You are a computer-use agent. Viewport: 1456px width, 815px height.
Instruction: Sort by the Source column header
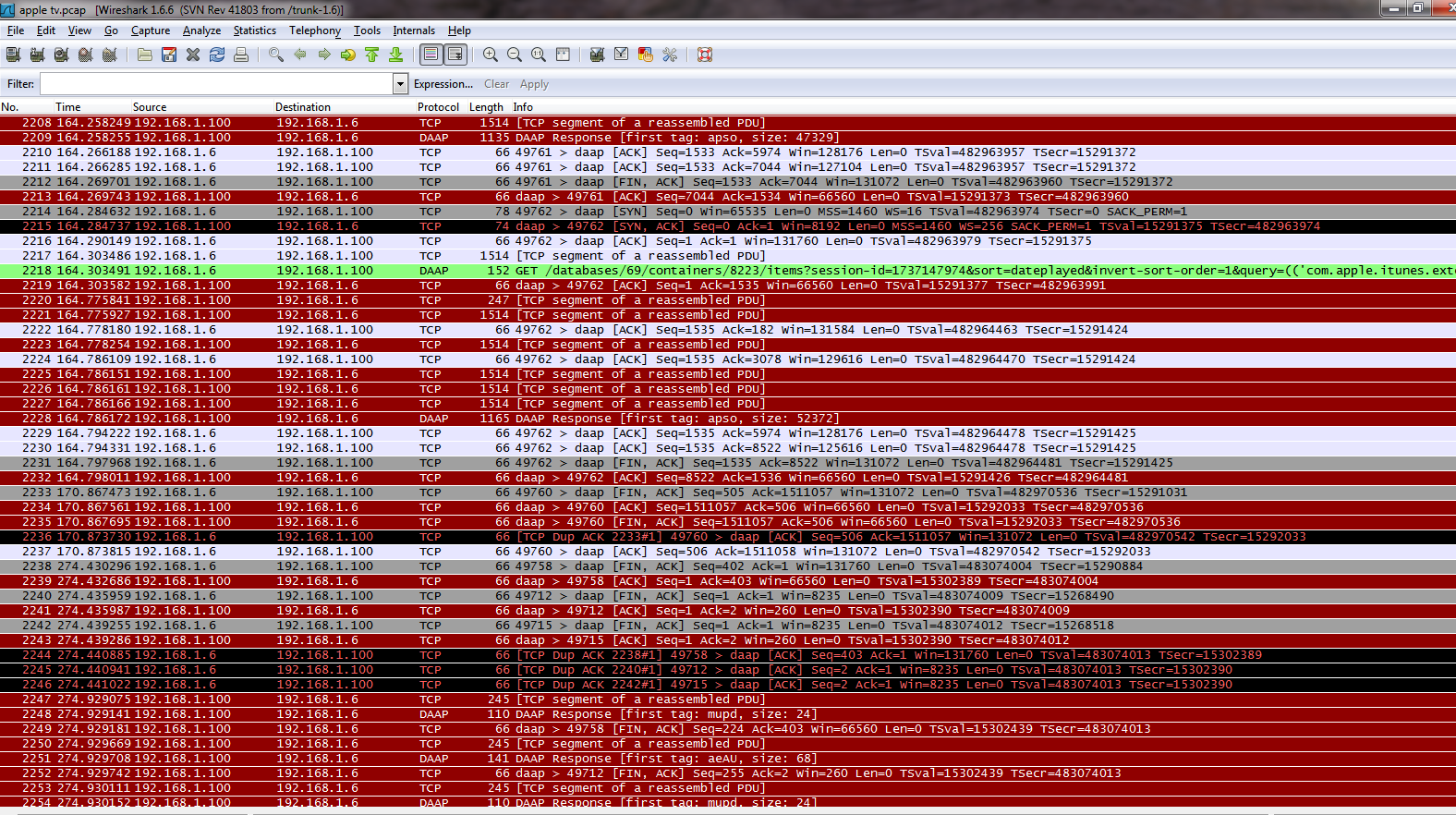coord(150,107)
